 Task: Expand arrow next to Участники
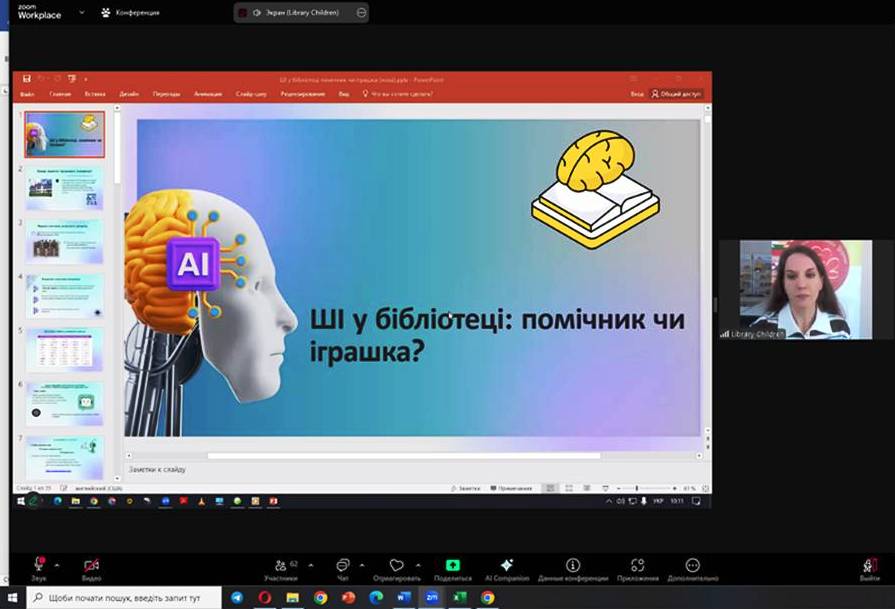pos(310,563)
